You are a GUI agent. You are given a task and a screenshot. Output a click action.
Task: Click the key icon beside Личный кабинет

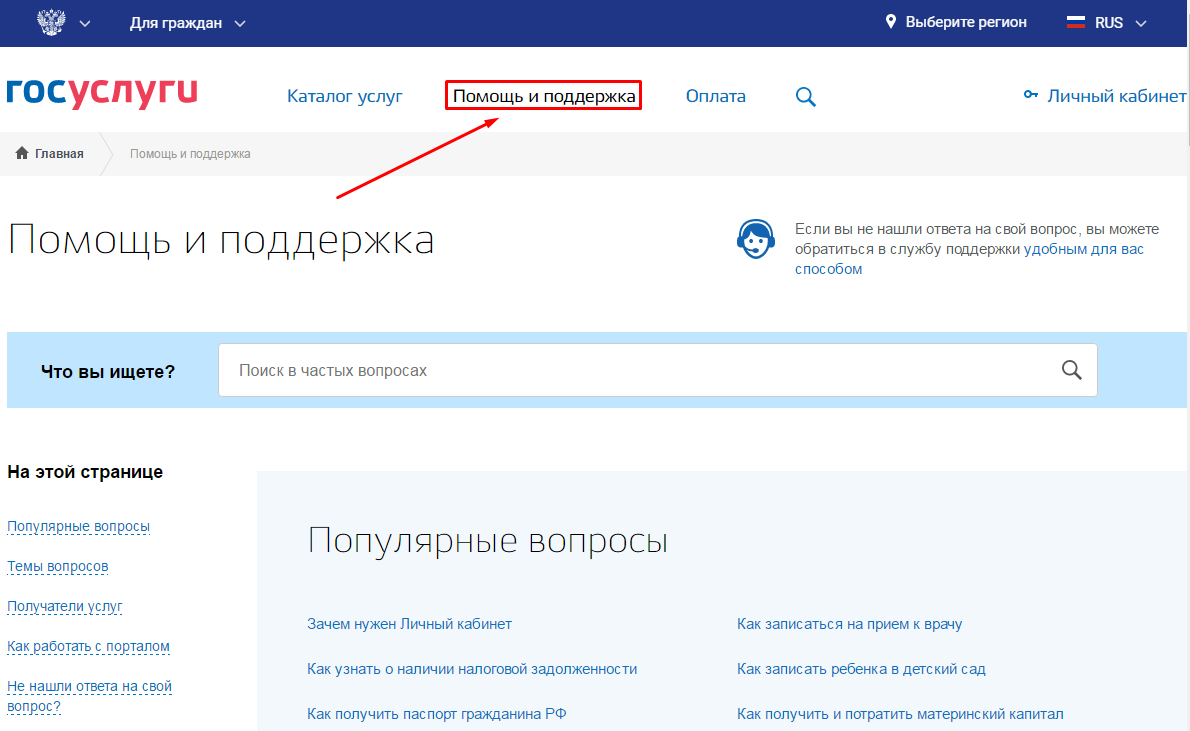[1031, 96]
